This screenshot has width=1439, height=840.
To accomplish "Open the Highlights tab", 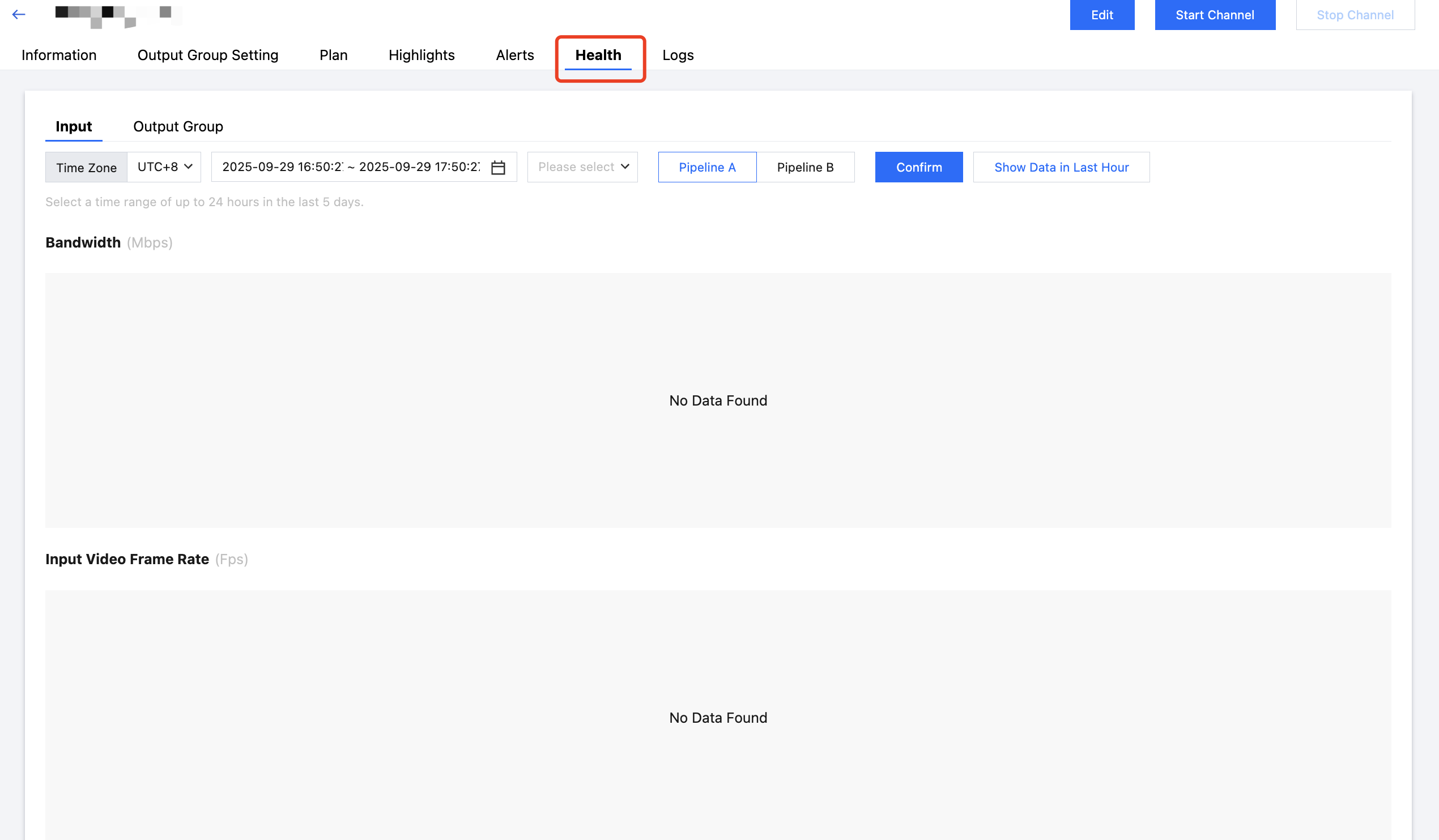I will (422, 55).
